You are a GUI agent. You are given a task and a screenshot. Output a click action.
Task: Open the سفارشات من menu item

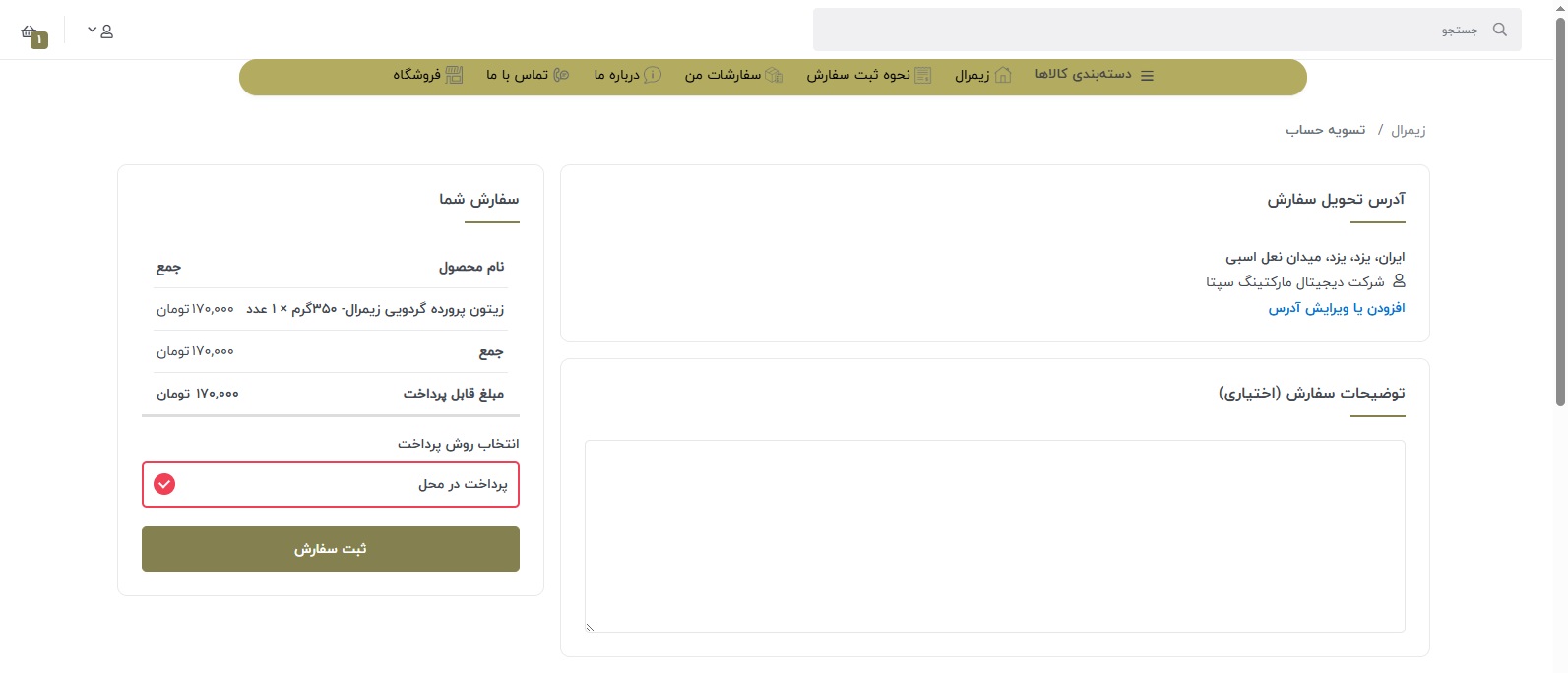click(x=722, y=75)
